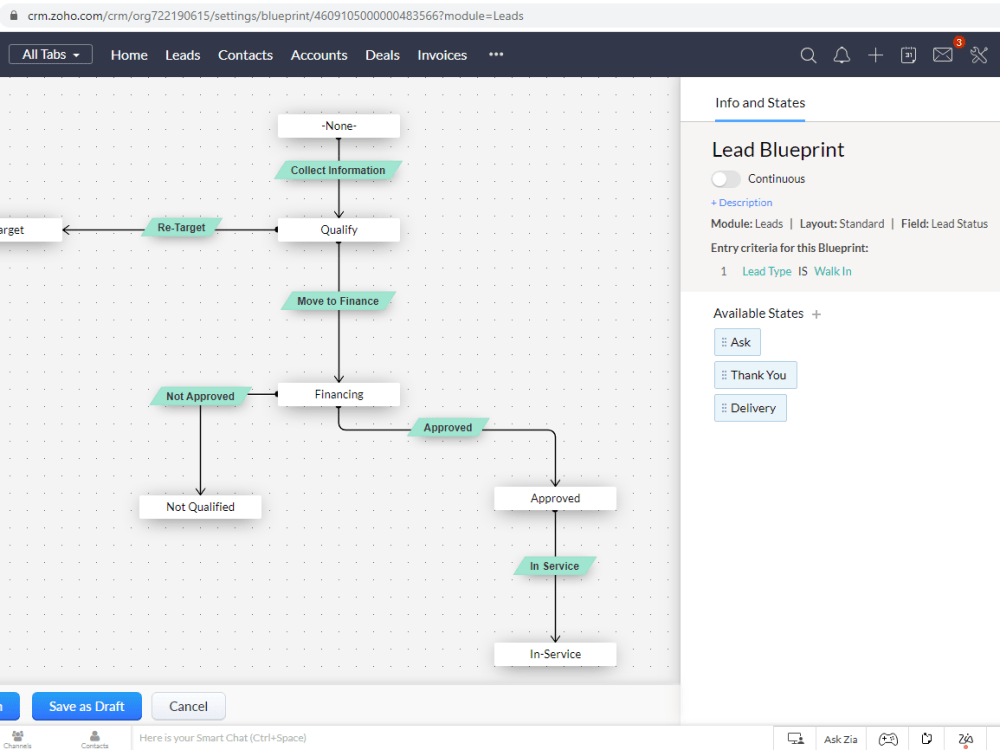Open the calendar icon

pos(909,55)
